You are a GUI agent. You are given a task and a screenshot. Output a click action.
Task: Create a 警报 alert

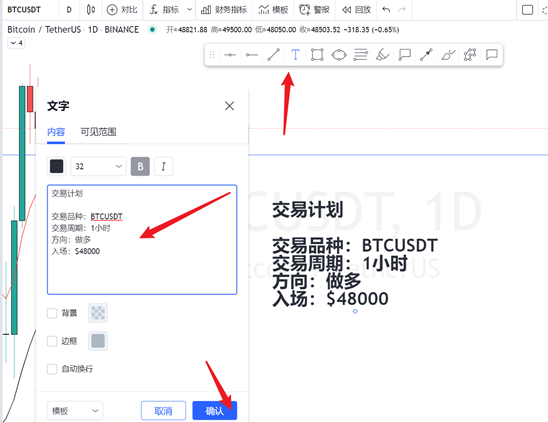click(x=314, y=9)
